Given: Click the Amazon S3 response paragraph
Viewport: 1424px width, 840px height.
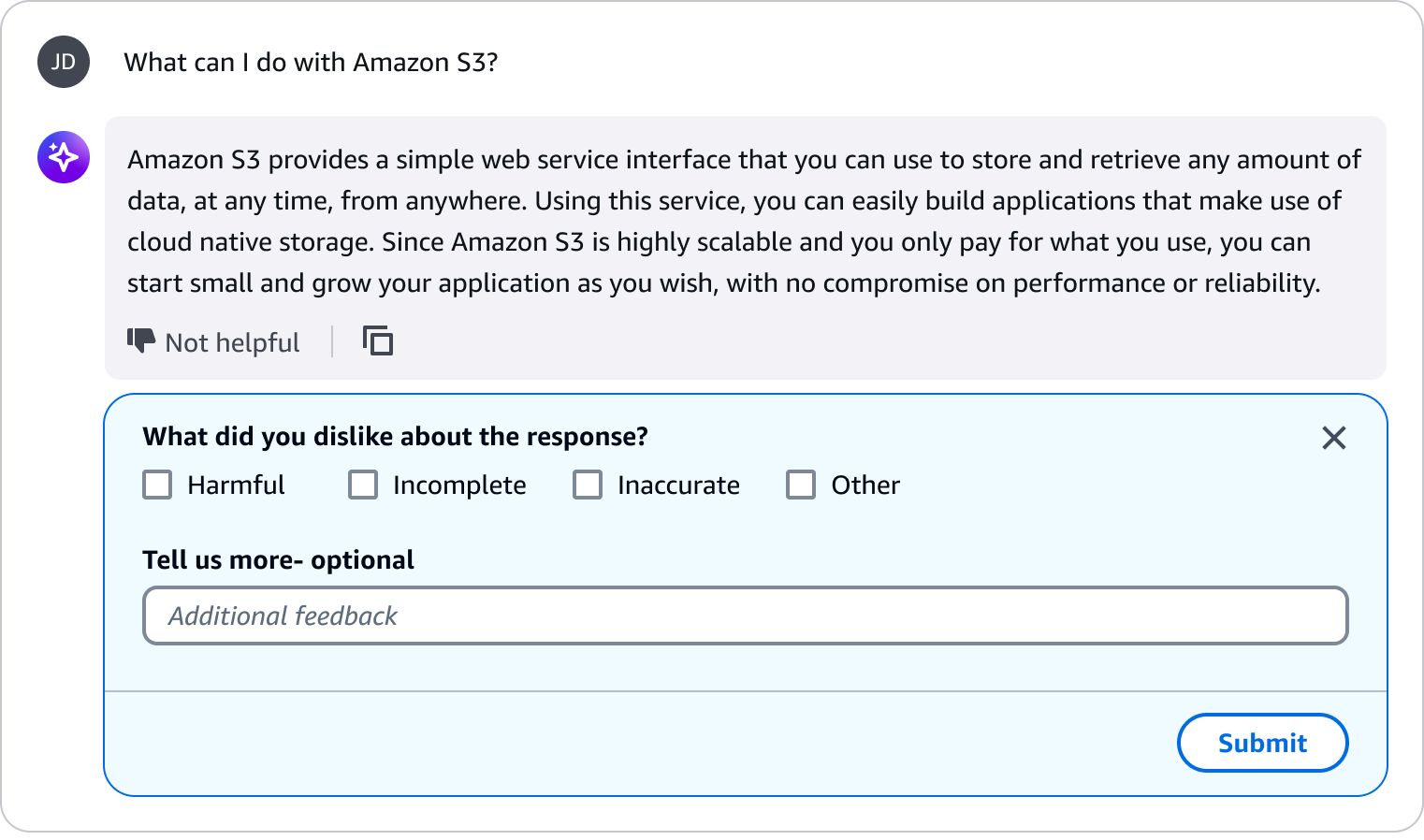Looking at the screenshot, I should 744,221.
